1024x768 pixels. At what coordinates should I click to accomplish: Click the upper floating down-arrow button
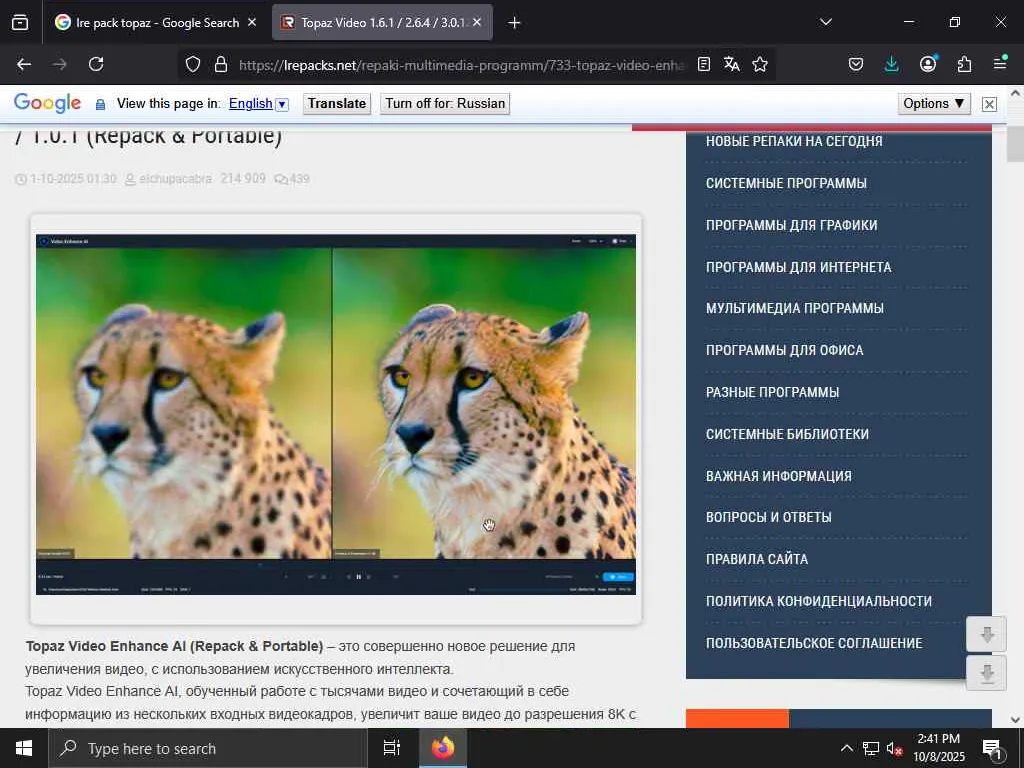[x=987, y=634]
